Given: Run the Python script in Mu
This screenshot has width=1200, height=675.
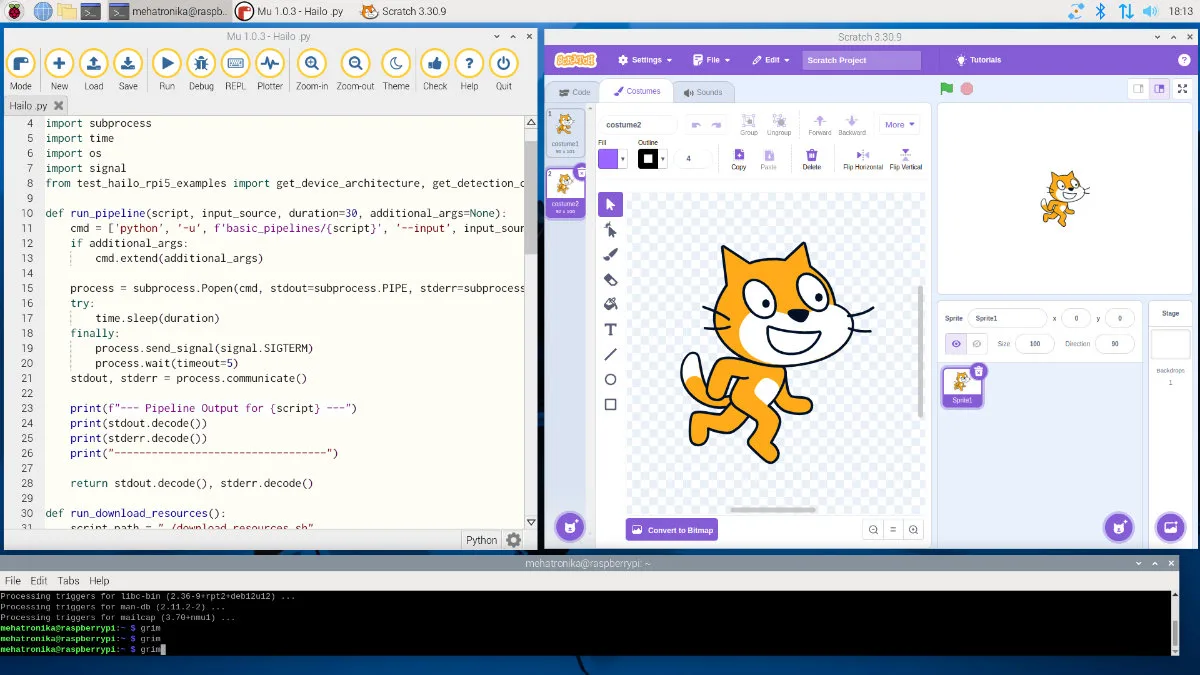Looking at the screenshot, I should tap(167, 70).
